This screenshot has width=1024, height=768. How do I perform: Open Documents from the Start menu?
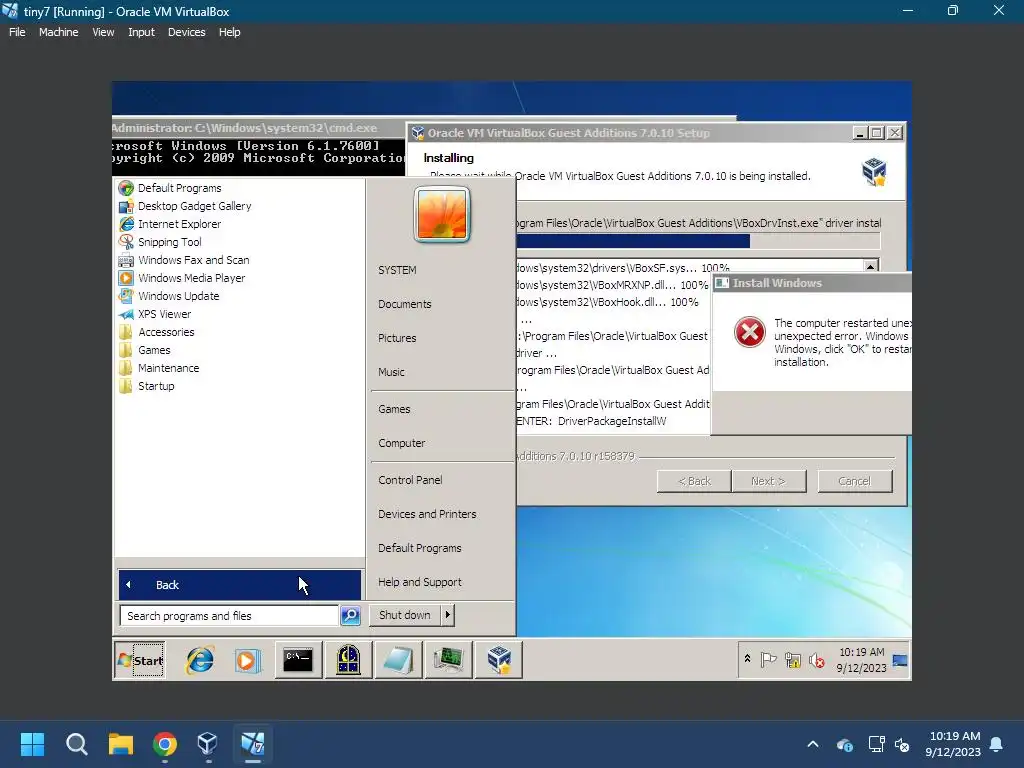point(404,304)
